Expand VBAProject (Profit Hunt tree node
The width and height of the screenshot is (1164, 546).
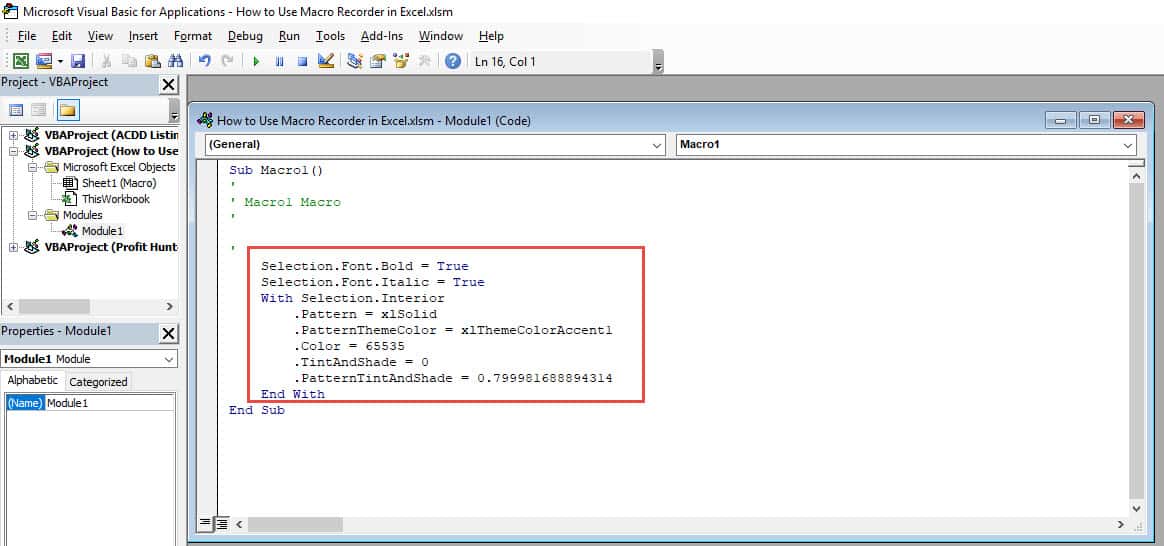coord(13,247)
